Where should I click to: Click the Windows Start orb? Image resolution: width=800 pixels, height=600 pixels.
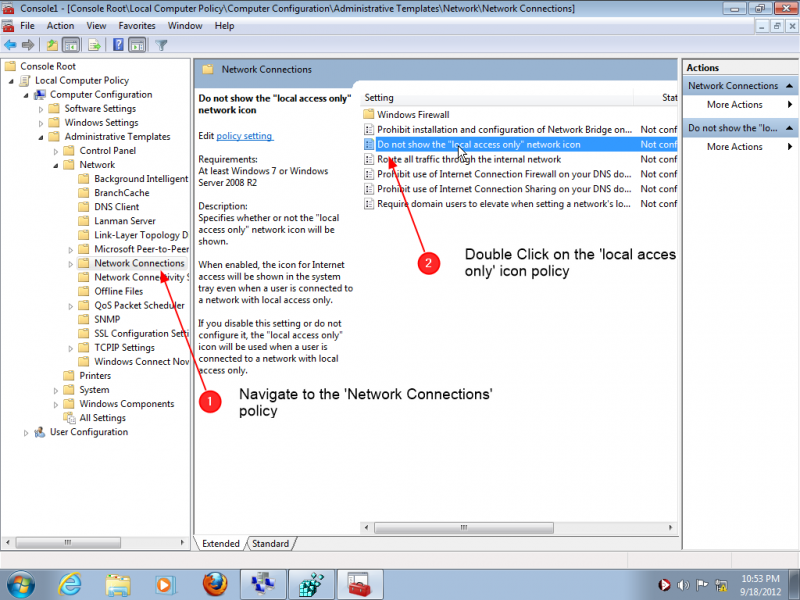(x=20, y=584)
